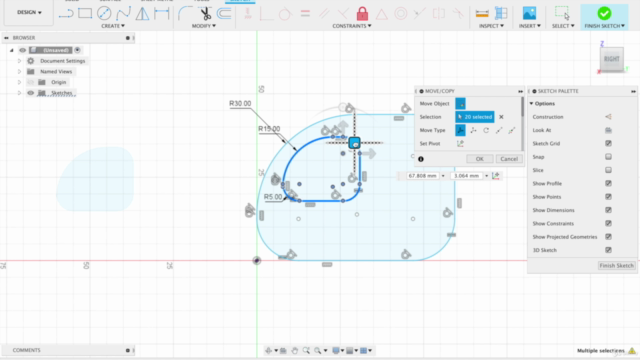The image size is (640, 360).
Task: Click the green Finish Sketch checkmark
Action: tap(604, 13)
